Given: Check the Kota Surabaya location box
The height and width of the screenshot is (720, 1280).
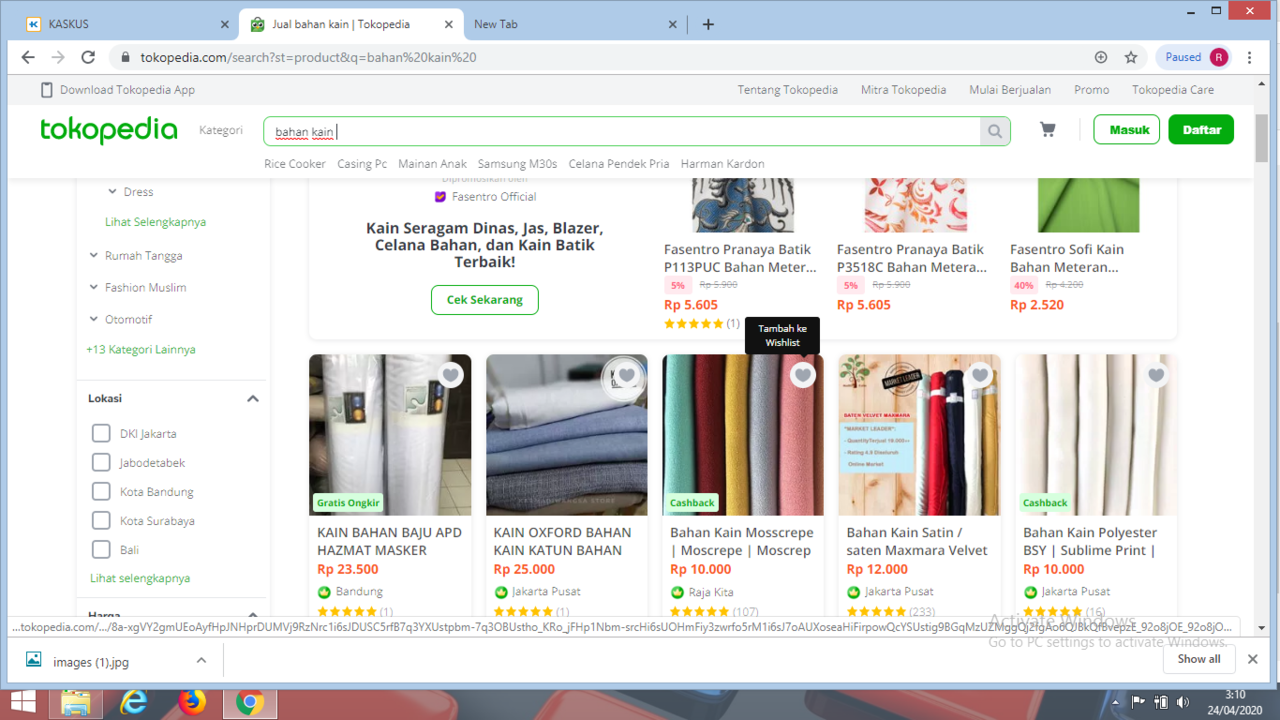Looking at the screenshot, I should click(100, 520).
